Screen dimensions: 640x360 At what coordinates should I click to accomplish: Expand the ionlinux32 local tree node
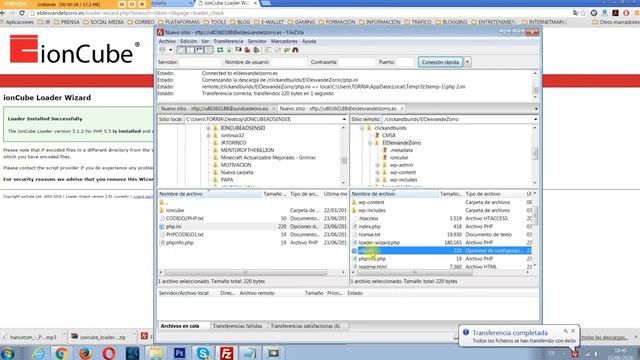(209, 136)
